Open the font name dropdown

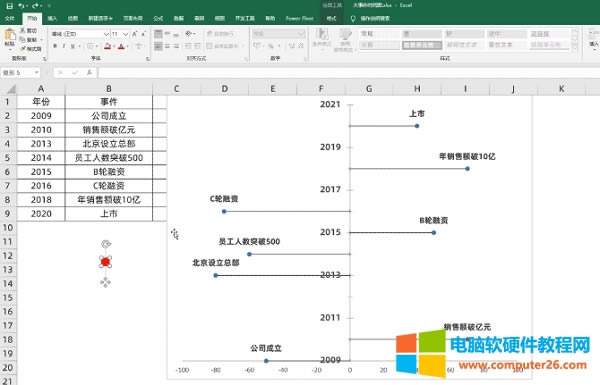pyautogui.click(x=106, y=34)
